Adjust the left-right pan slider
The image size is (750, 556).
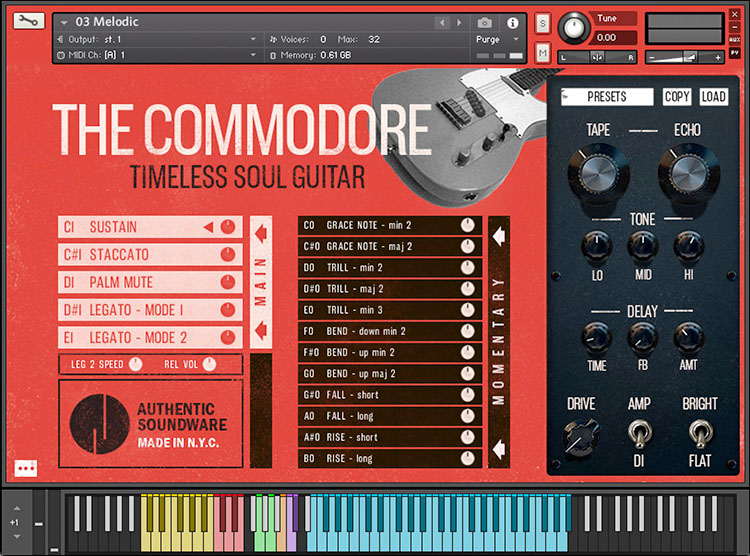597,57
